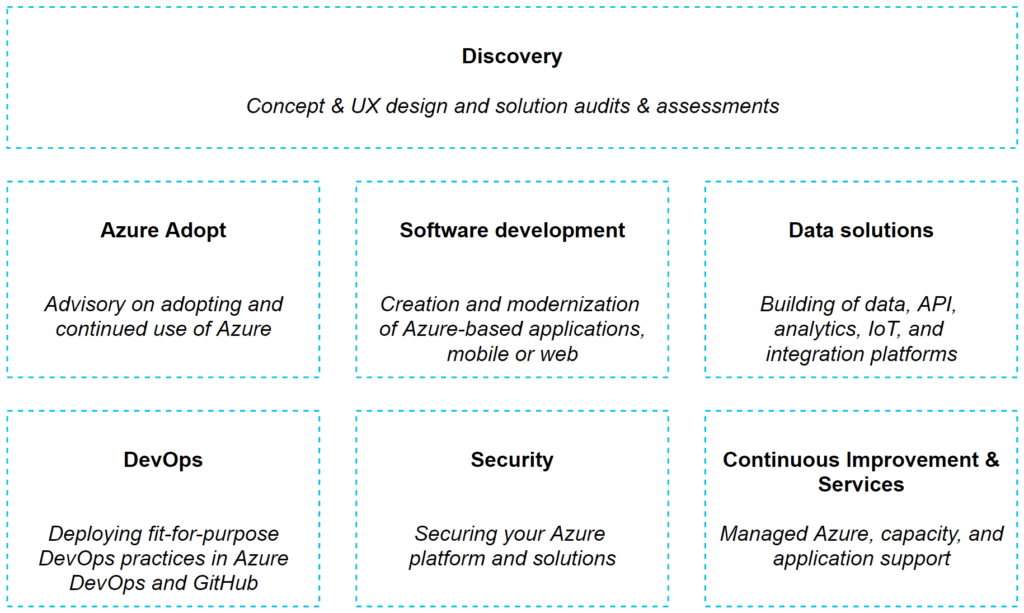Click the Securing your Azure platform description
This screenshot has height=613, width=1024.
(x=512, y=546)
